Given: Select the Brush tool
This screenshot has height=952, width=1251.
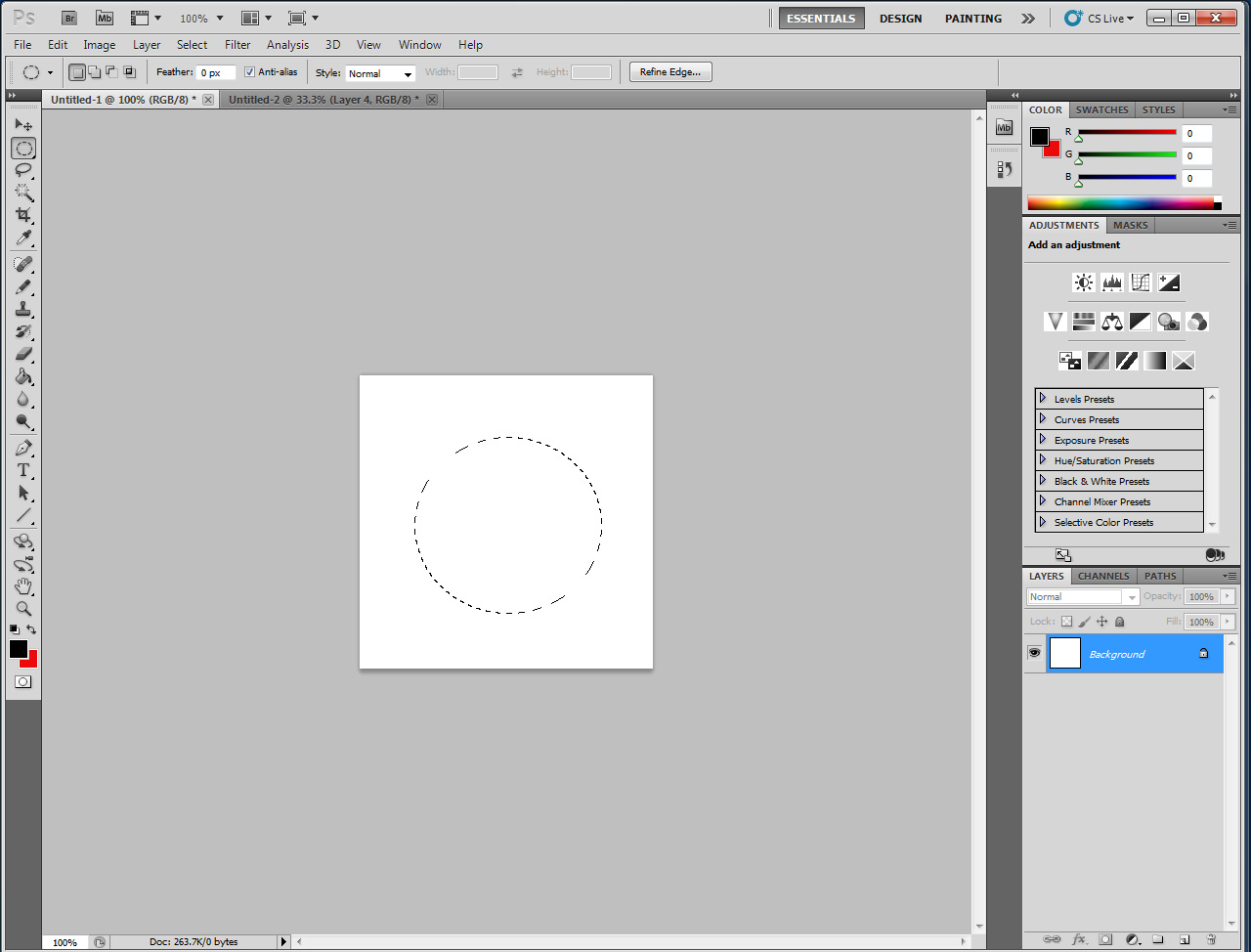Looking at the screenshot, I should (23, 286).
